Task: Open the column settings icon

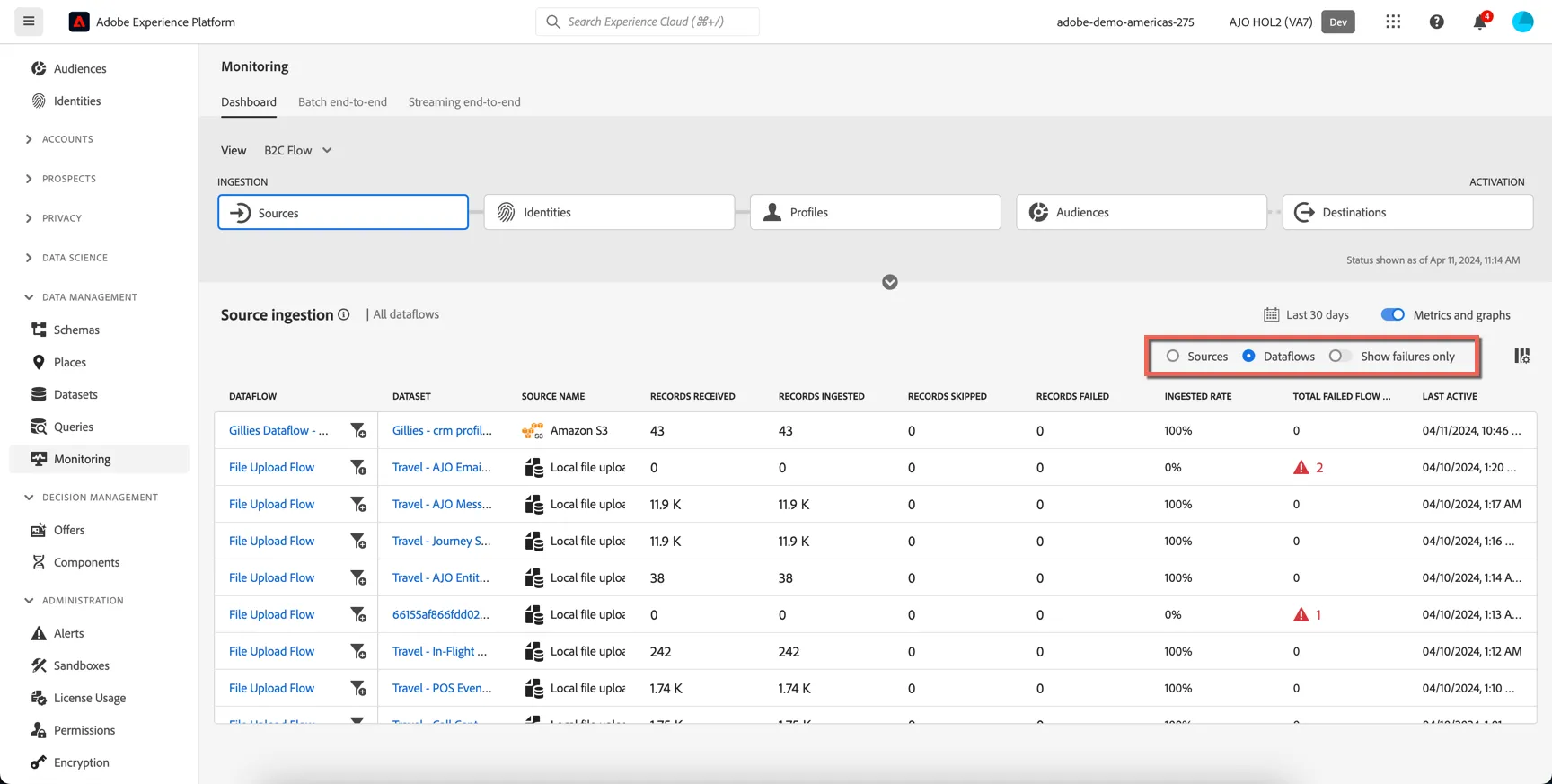Action: [1521, 357]
